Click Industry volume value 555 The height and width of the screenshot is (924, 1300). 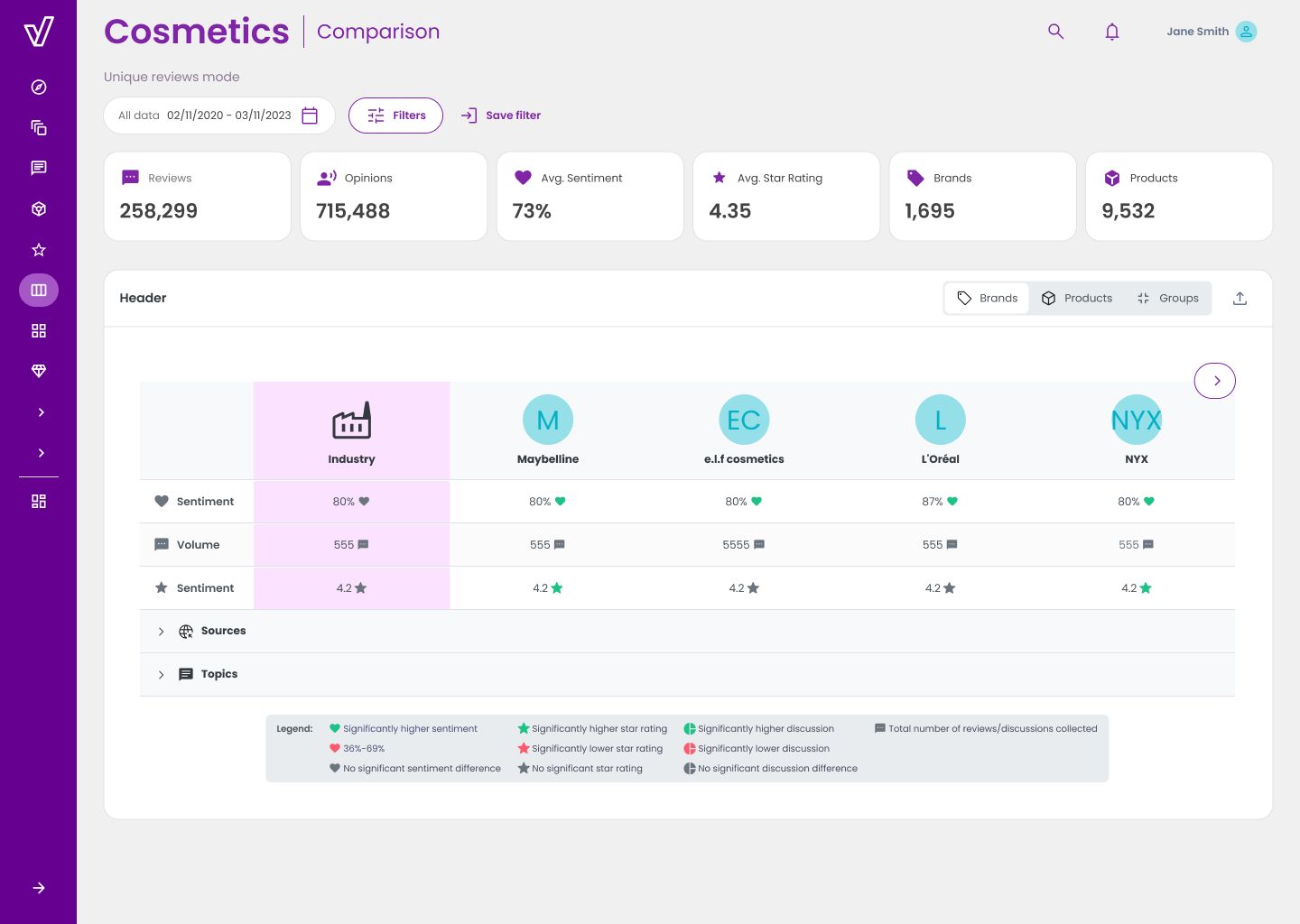[x=351, y=545]
